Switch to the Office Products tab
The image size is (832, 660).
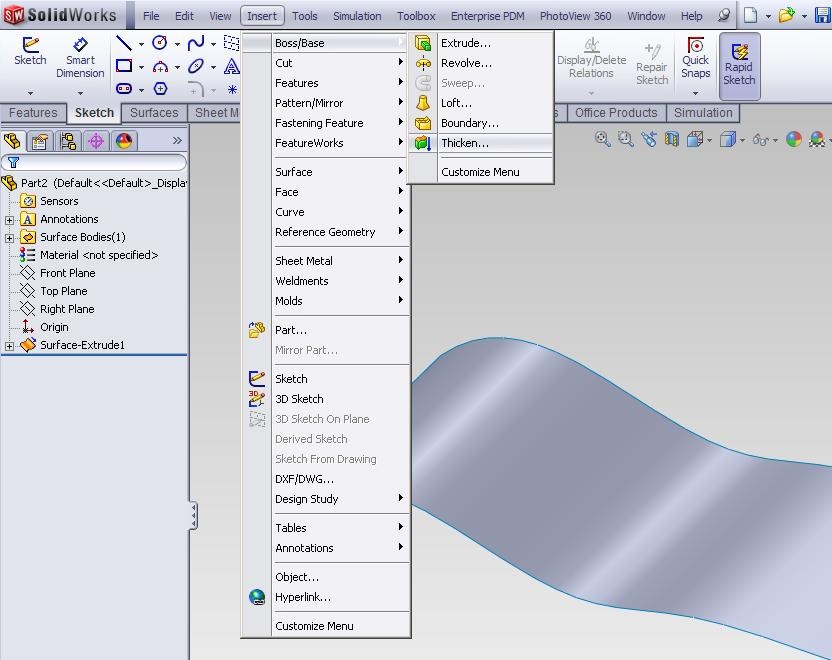coord(616,112)
